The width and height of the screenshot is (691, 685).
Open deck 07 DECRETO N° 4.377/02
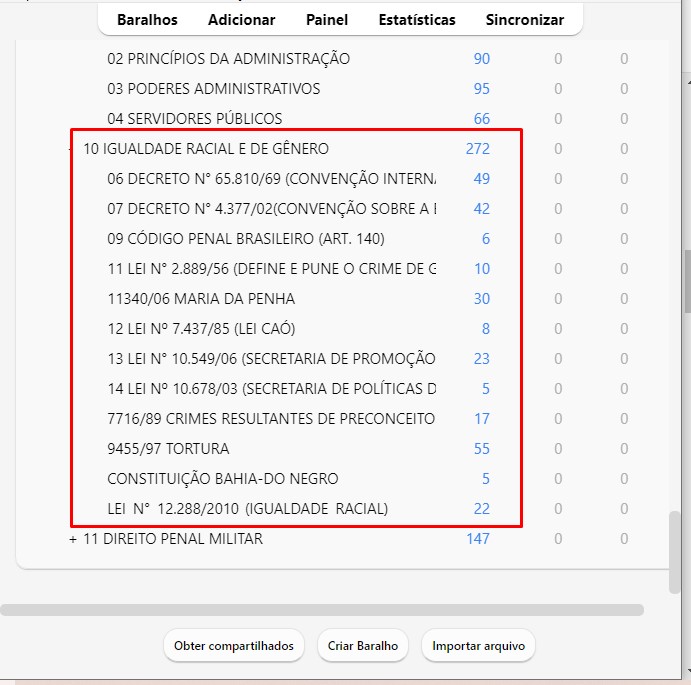(x=271, y=208)
